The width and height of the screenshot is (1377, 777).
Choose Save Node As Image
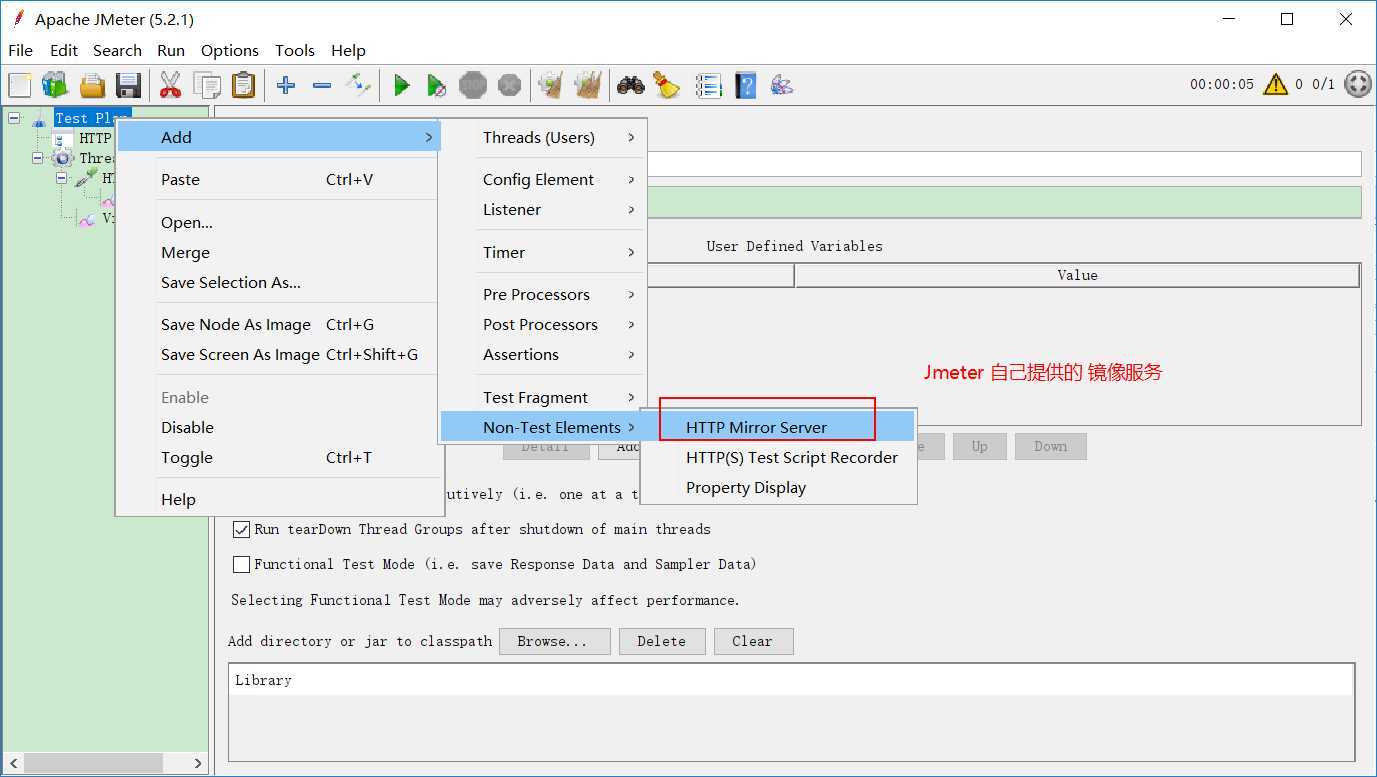click(277, 324)
